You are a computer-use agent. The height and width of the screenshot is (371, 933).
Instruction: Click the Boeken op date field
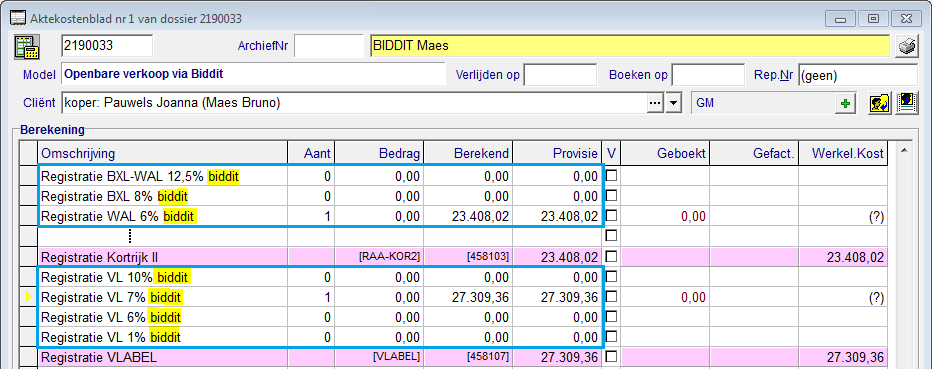pos(708,75)
